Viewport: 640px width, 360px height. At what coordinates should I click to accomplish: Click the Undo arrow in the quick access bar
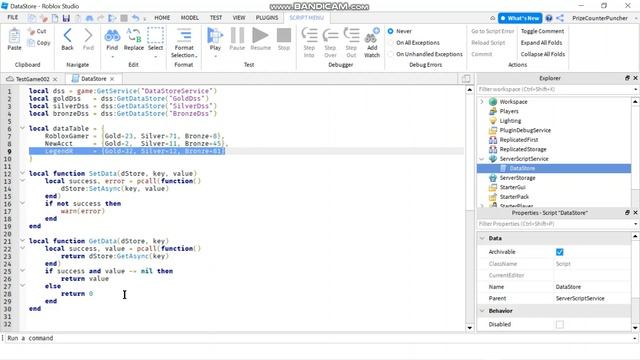coord(136,18)
